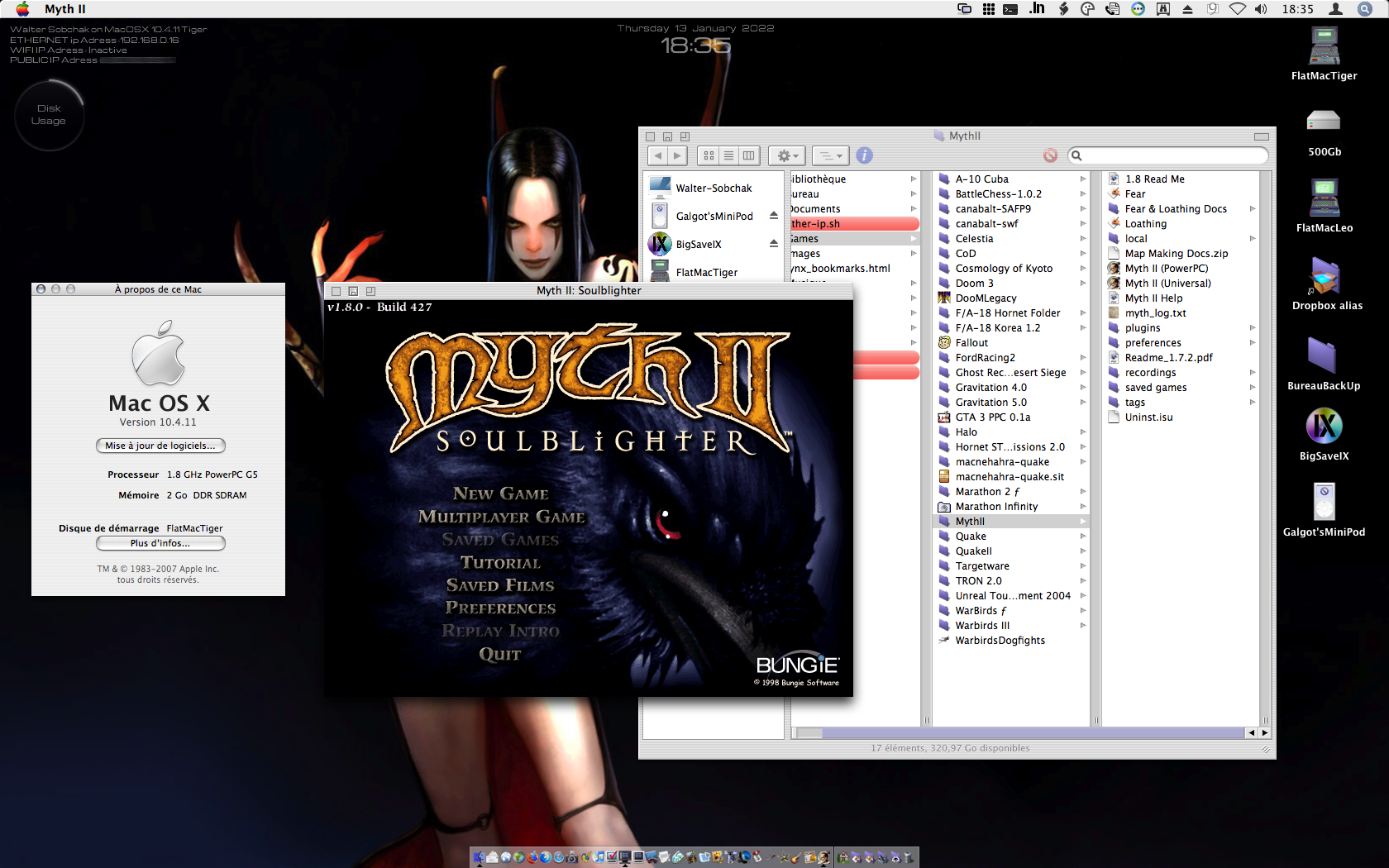Click Plus d'infos button

click(160, 543)
